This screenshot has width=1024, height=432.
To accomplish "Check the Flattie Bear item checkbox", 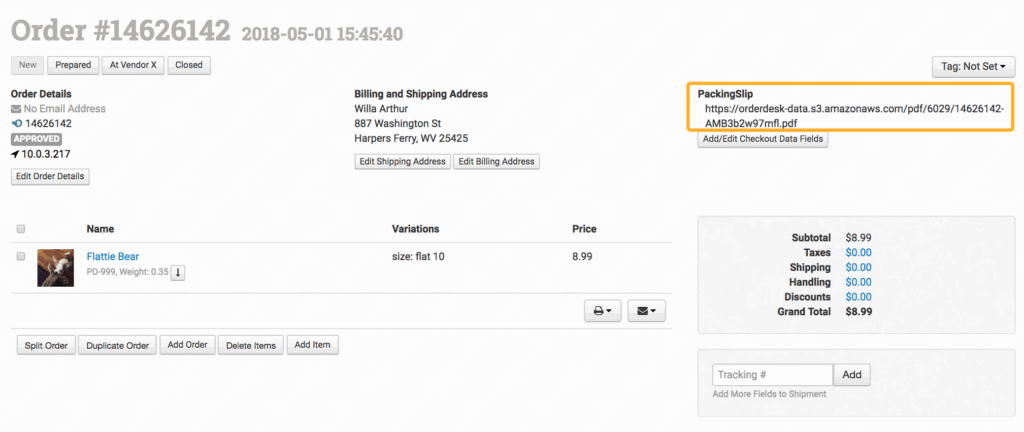I will click(22, 257).
